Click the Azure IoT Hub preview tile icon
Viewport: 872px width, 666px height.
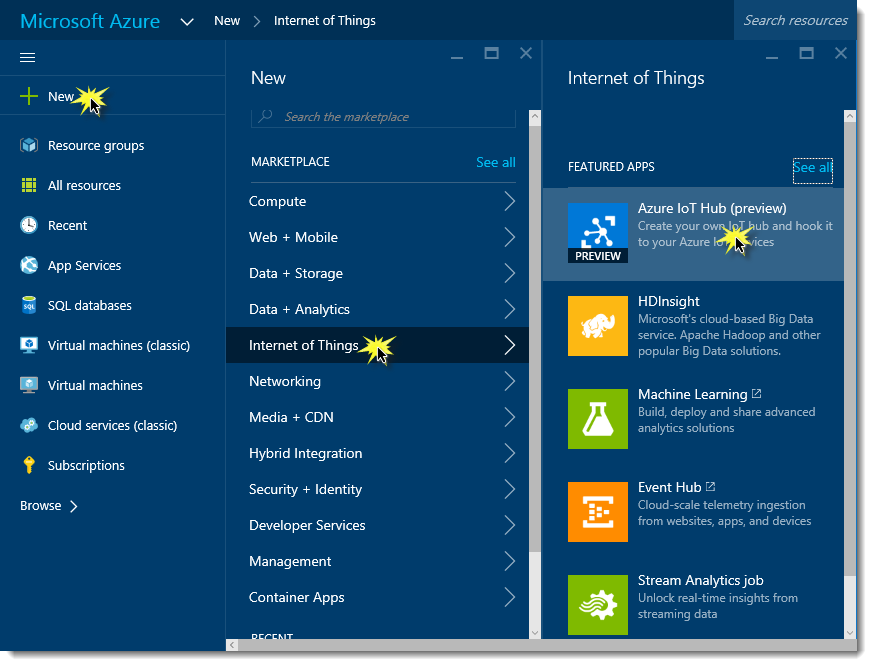click(x=598, y=233)
